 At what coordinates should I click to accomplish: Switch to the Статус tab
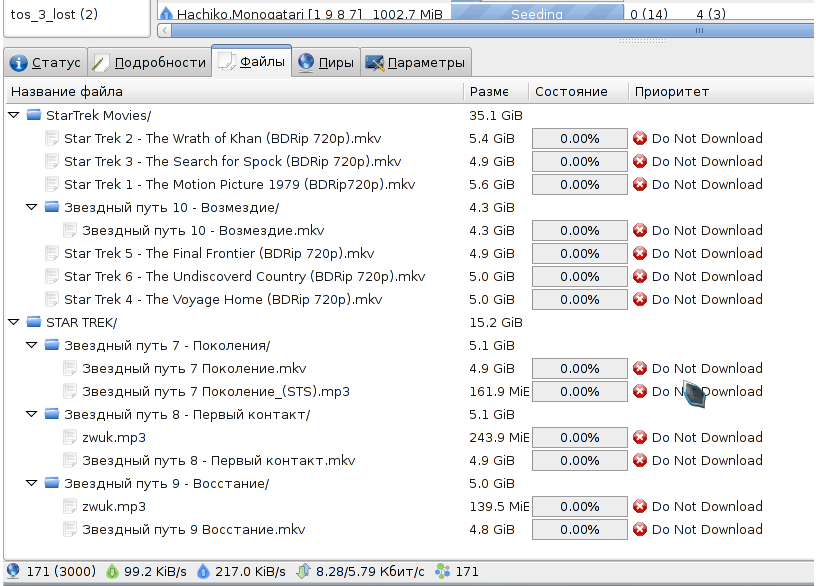(46, 62)
